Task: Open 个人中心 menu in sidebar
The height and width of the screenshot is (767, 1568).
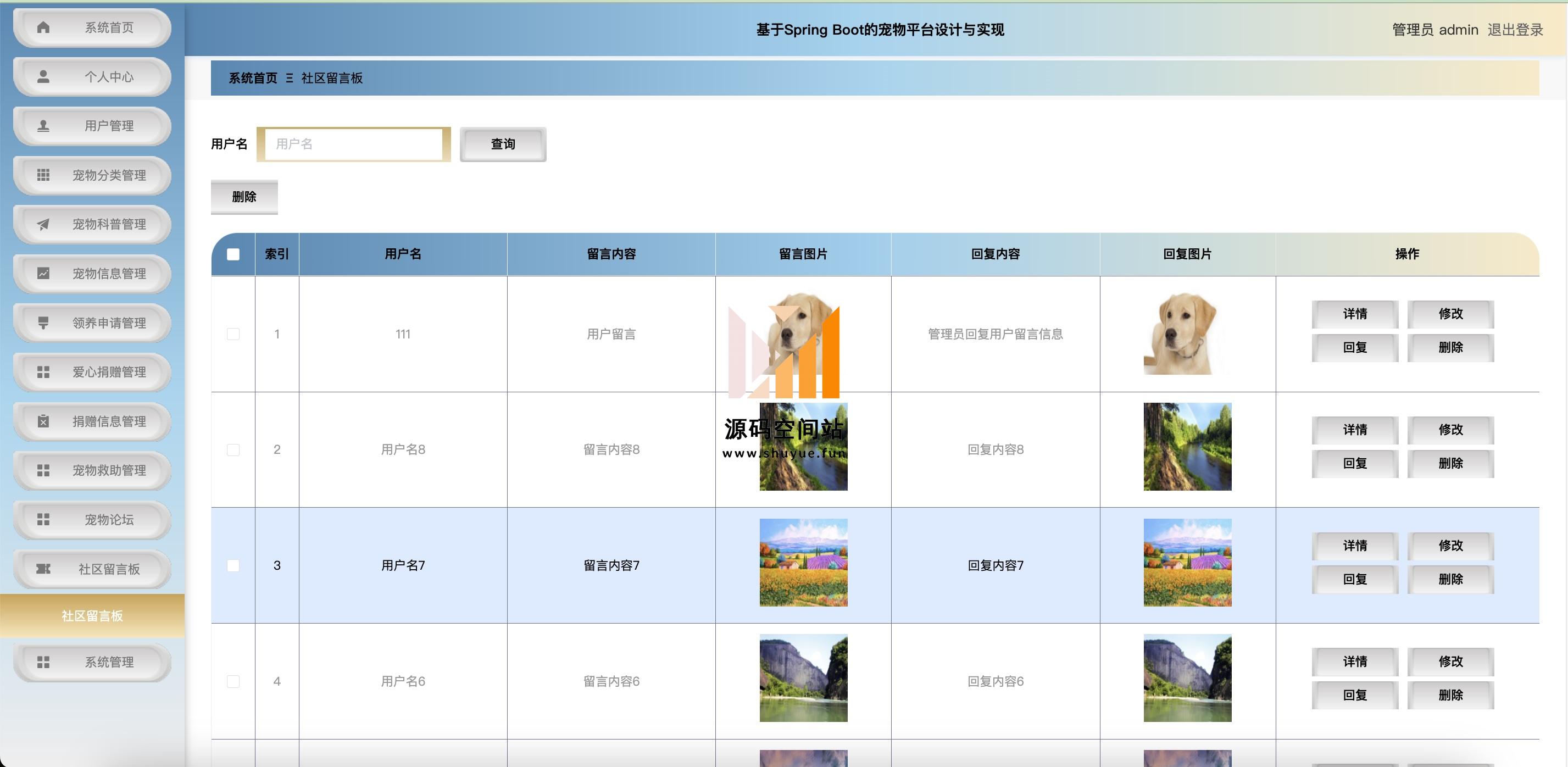Action: pos(92,77)
